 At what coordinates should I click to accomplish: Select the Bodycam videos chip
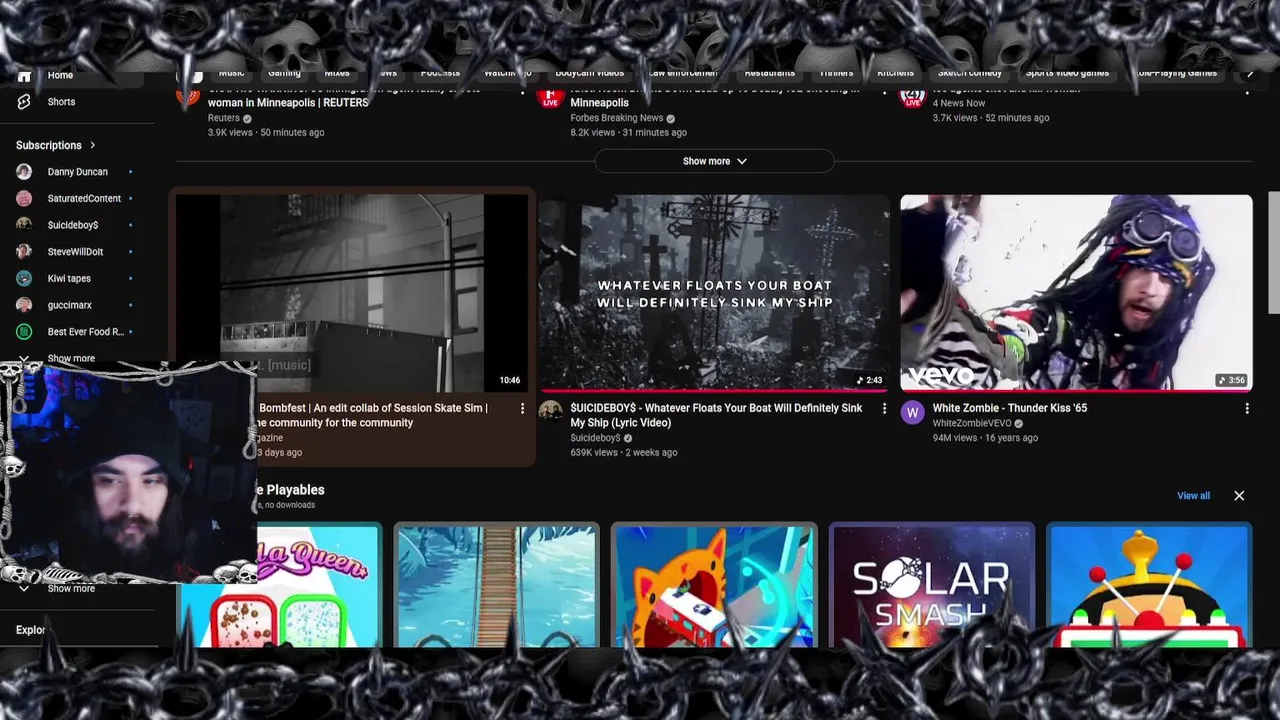(590, 73)
